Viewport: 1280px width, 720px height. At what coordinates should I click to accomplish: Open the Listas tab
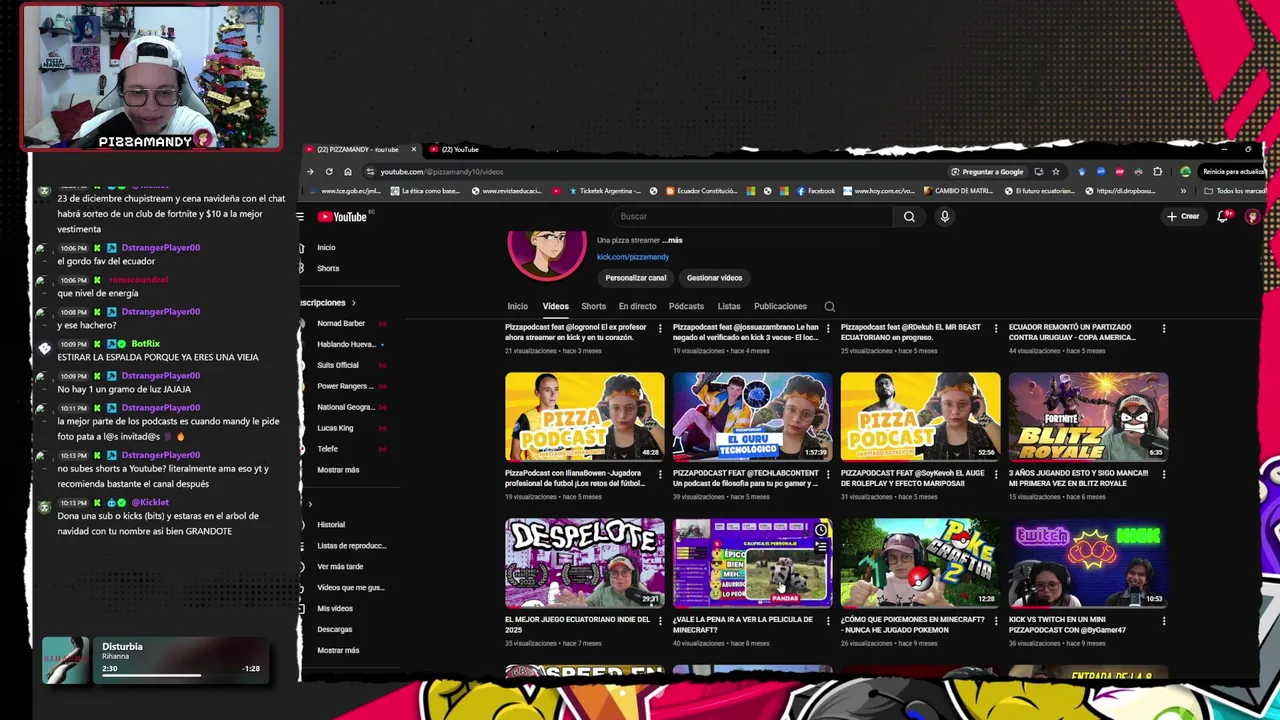pyautogui.click(x=729, y=306)
